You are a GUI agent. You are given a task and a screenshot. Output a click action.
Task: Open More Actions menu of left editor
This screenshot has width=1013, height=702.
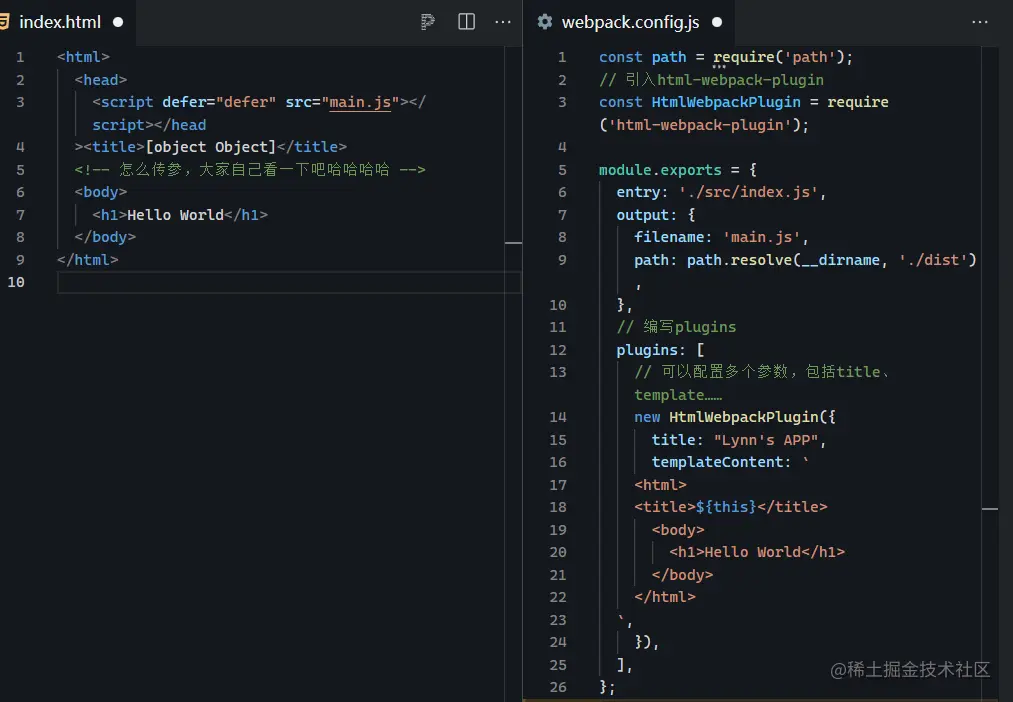[x=503, y=22]
